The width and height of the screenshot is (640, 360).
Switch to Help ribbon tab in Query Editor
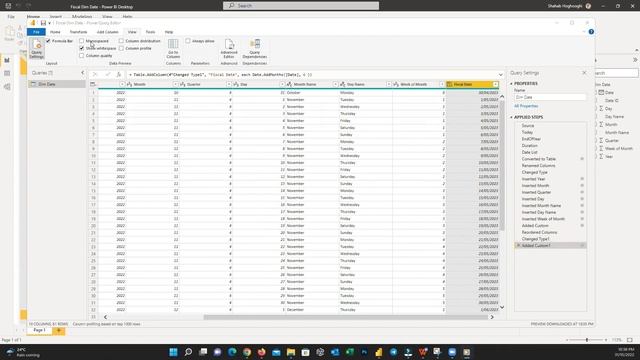coord(169,32)
